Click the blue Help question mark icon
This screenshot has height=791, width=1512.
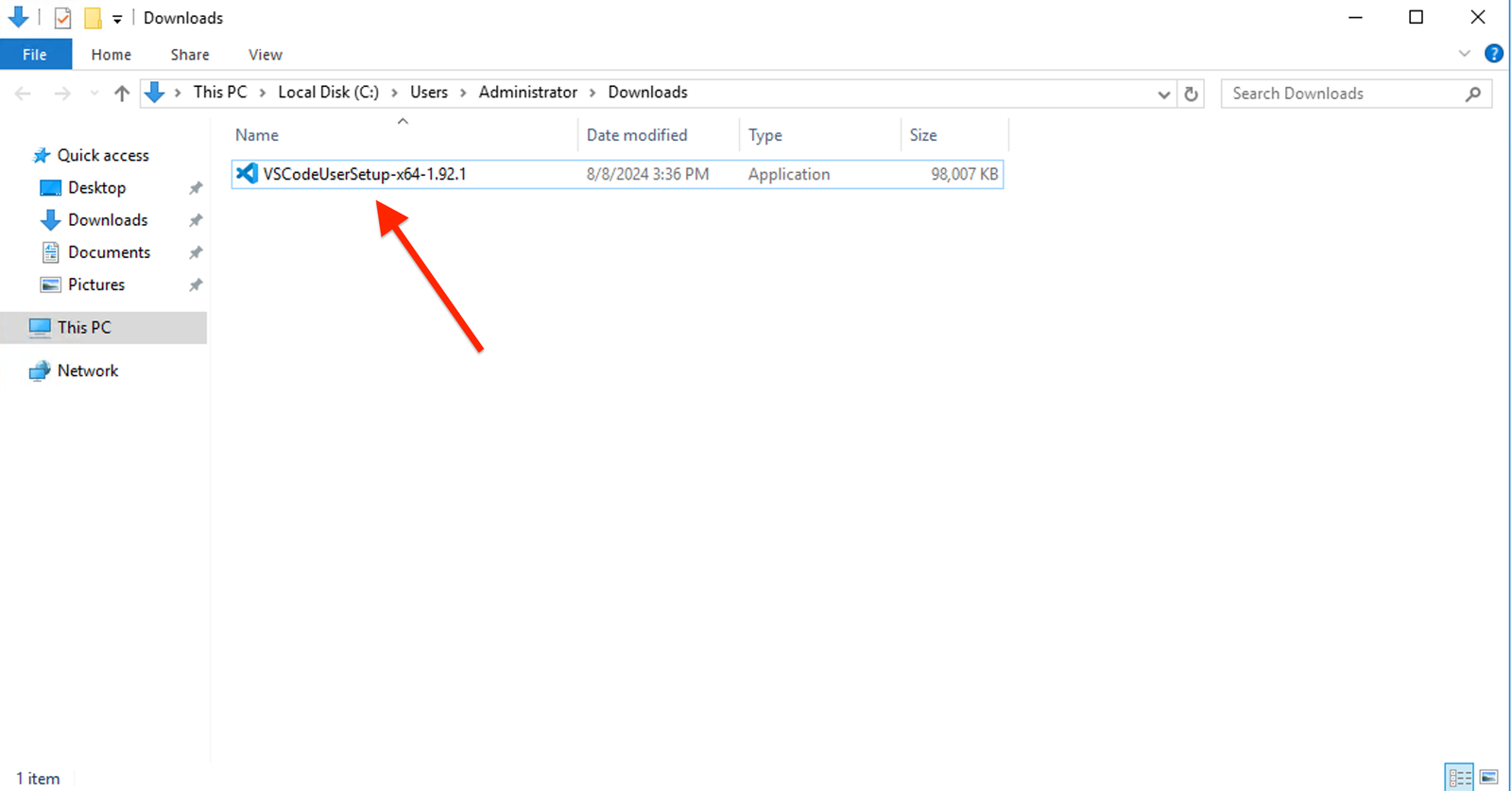1493,54
